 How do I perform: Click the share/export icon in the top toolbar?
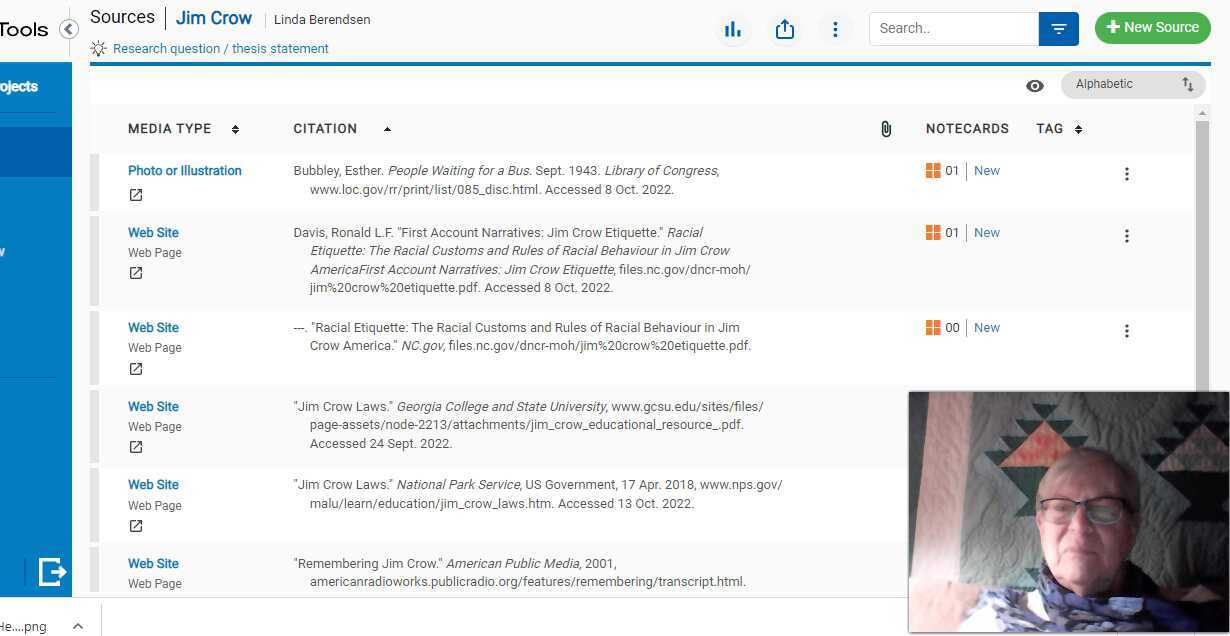(x=785, y=29)
